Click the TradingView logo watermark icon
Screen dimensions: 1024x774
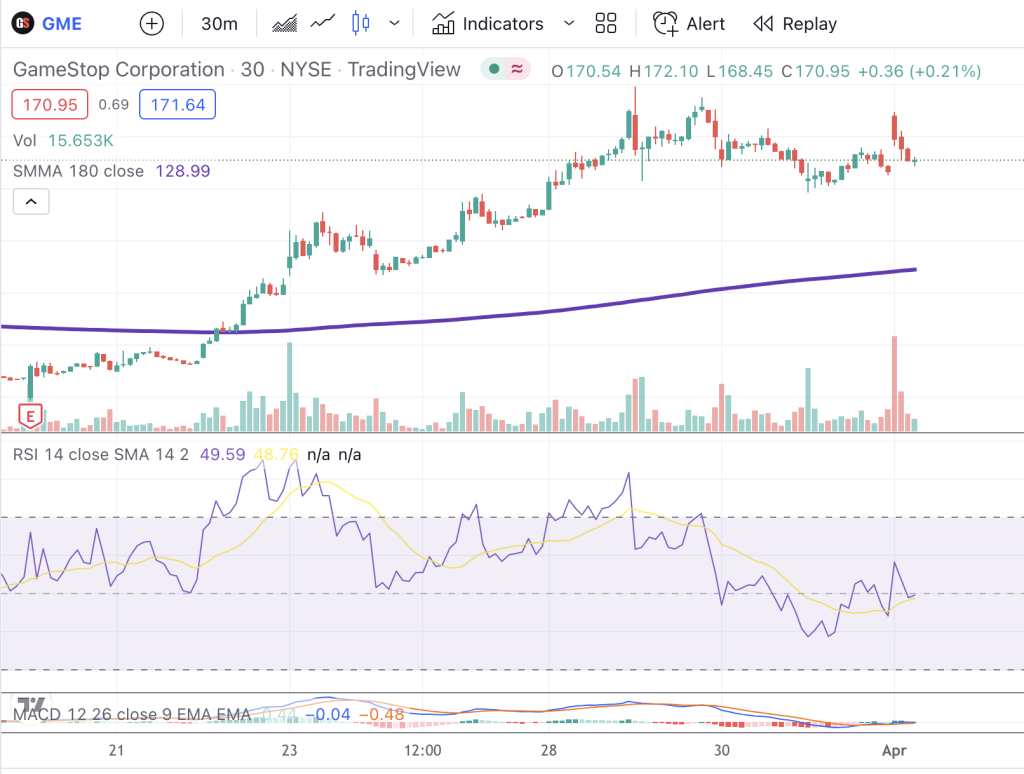(x=31, y=706)
